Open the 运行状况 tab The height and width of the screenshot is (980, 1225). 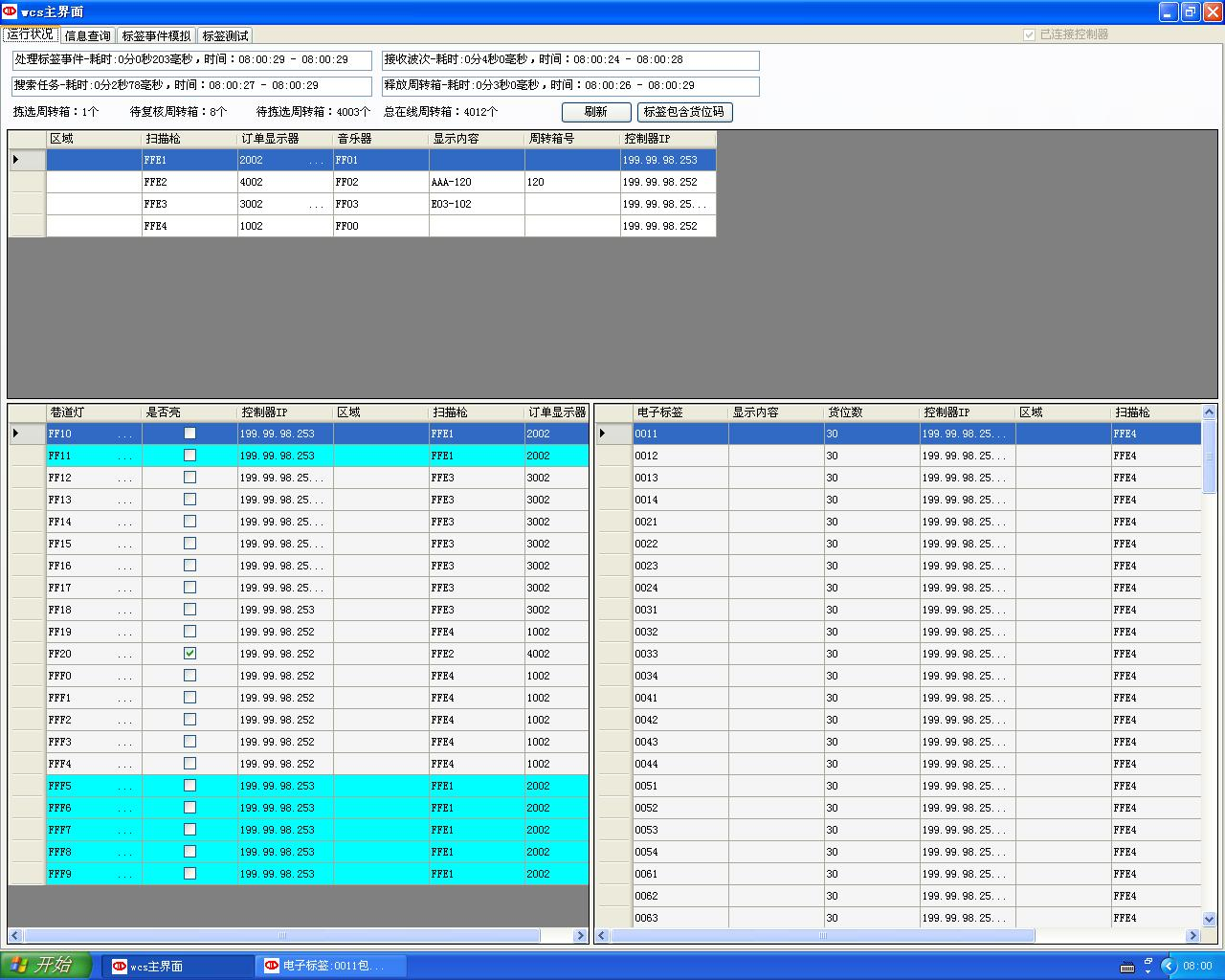31,34
